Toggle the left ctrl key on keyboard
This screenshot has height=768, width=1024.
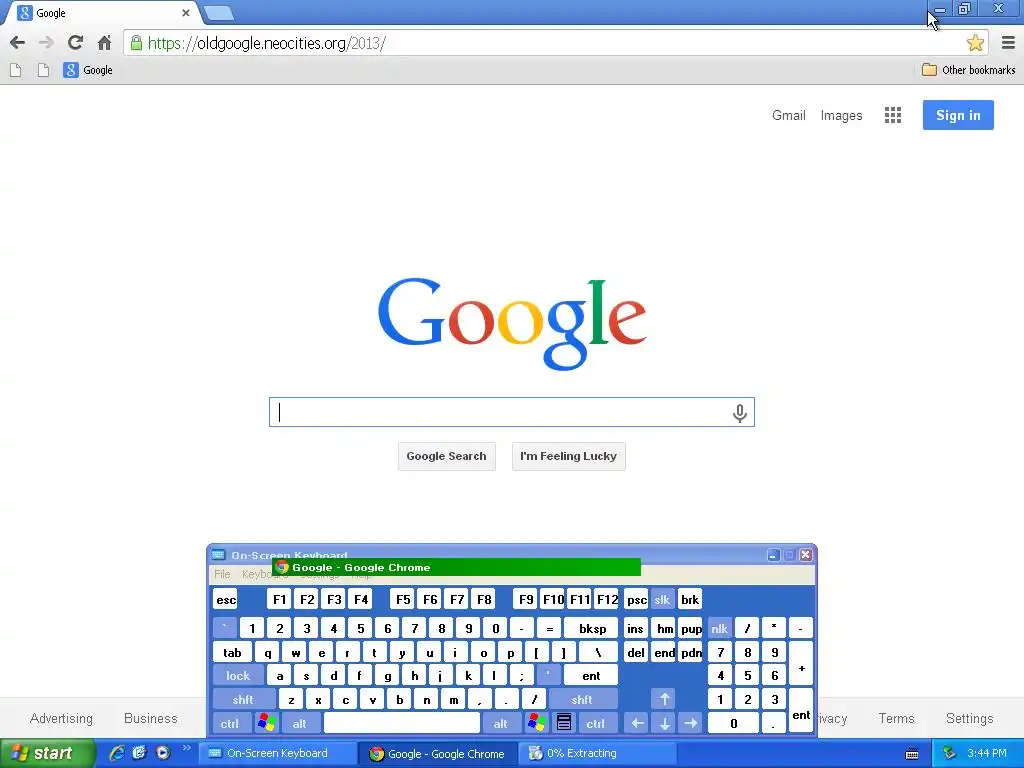click(230, 724)
